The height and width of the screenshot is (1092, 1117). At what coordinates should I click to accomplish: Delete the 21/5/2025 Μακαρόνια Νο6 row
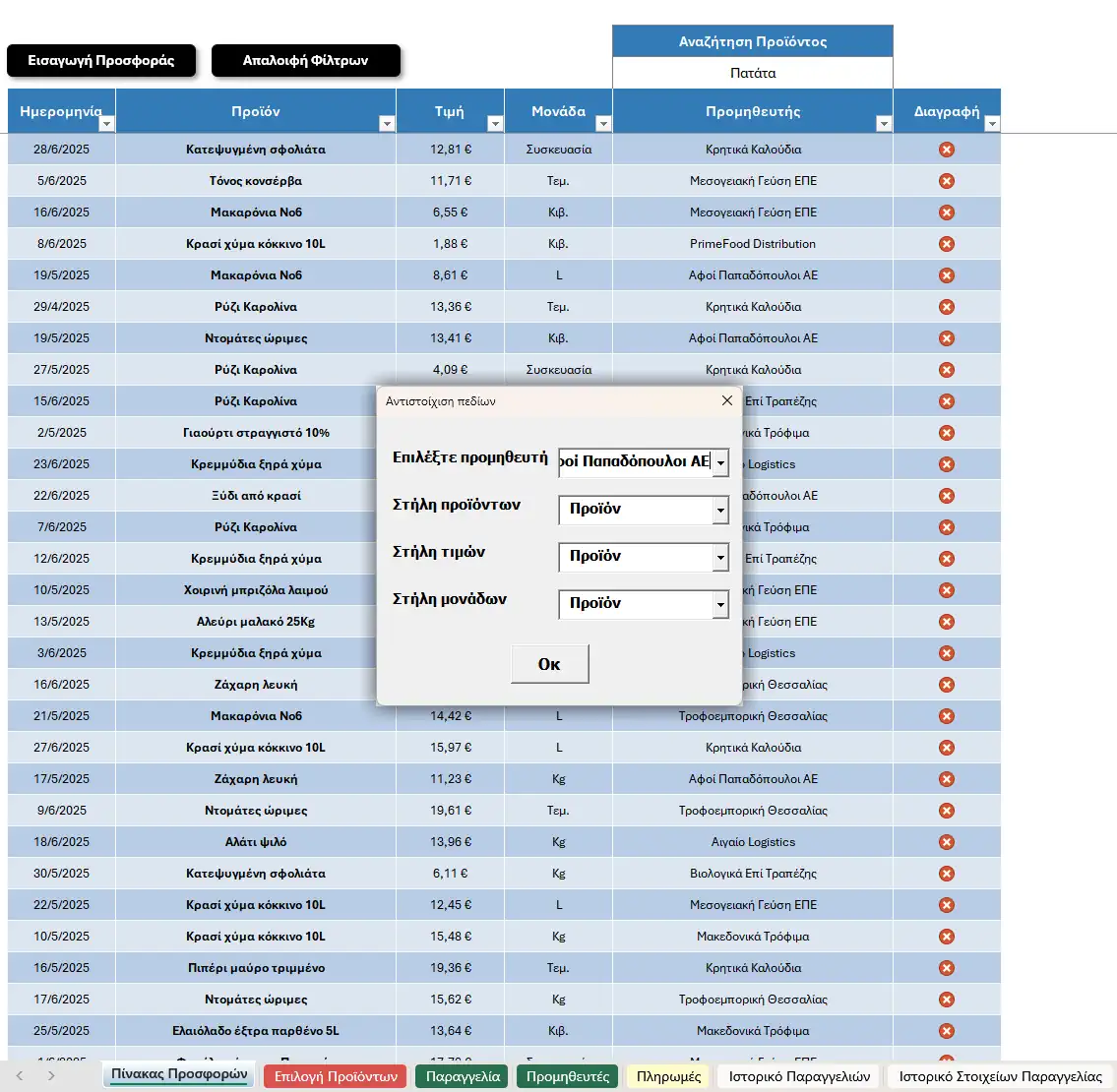(x=946, y=716)
